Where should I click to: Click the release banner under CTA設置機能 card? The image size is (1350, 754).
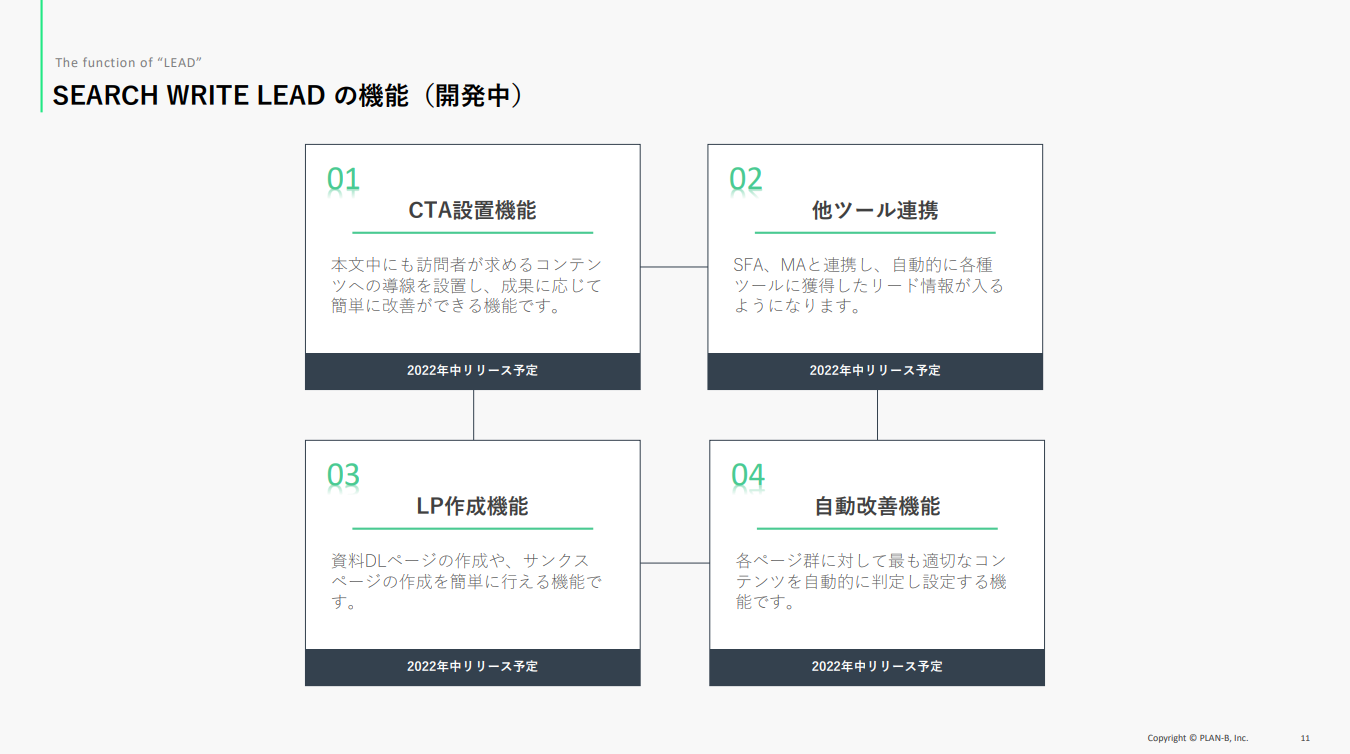pos(472,371)
